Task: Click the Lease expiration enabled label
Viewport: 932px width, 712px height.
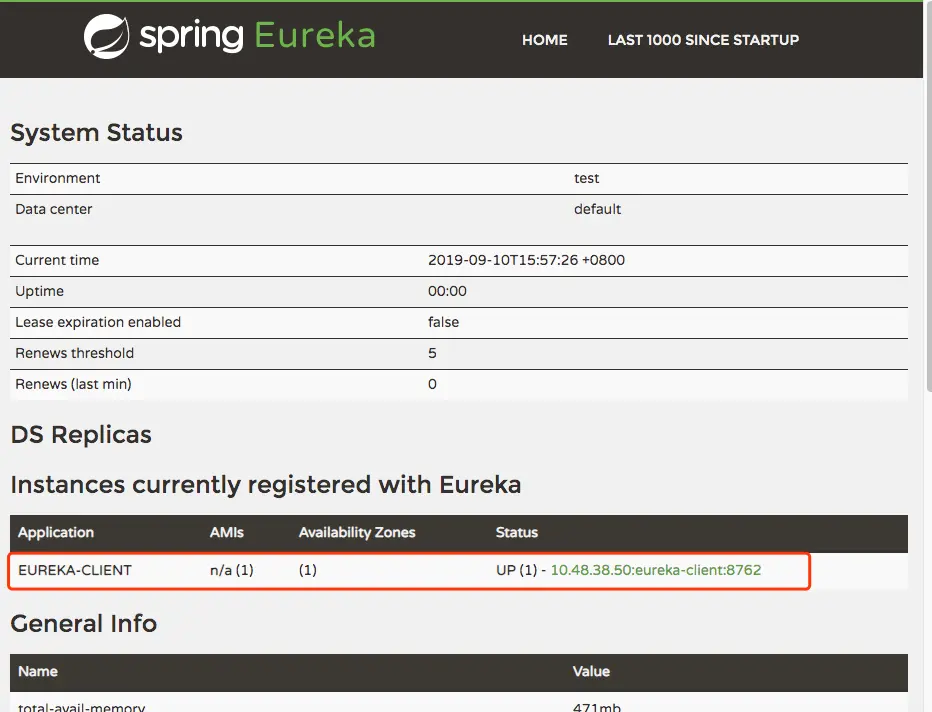Action: click(98, 322)
